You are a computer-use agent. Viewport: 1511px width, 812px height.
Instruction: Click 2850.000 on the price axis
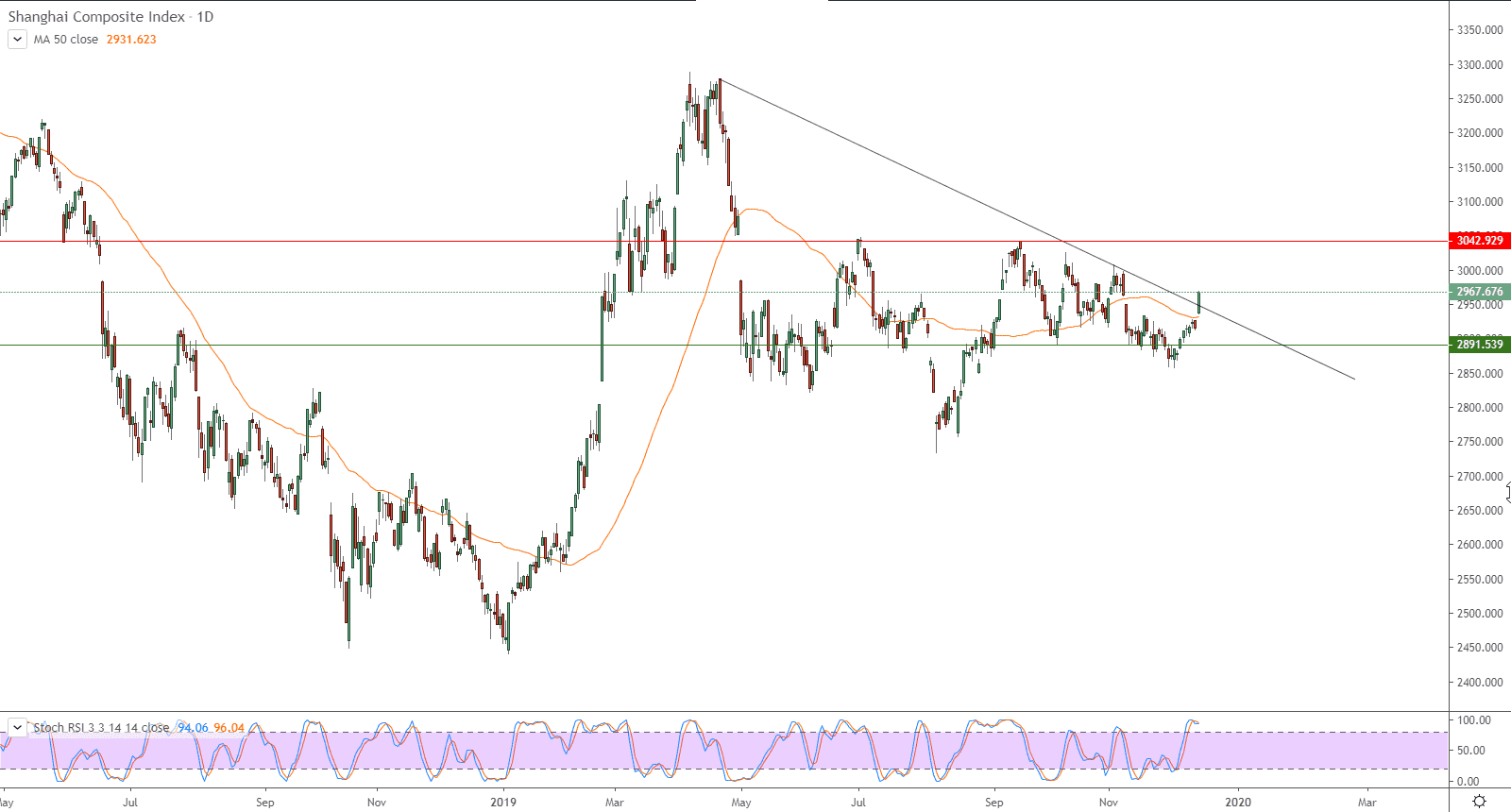tap(1480, 374)
